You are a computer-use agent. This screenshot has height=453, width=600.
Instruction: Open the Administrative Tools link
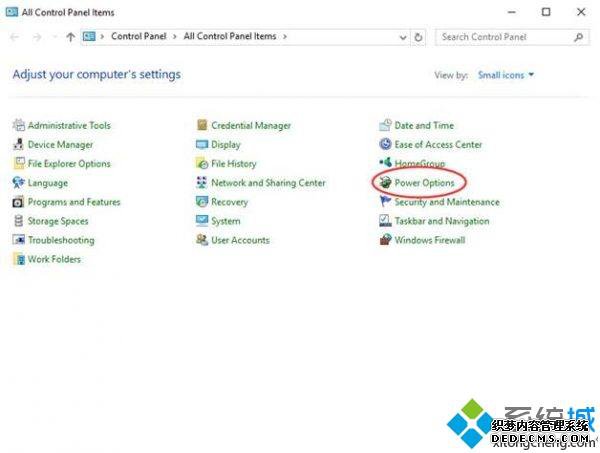(x=69, y=125)
